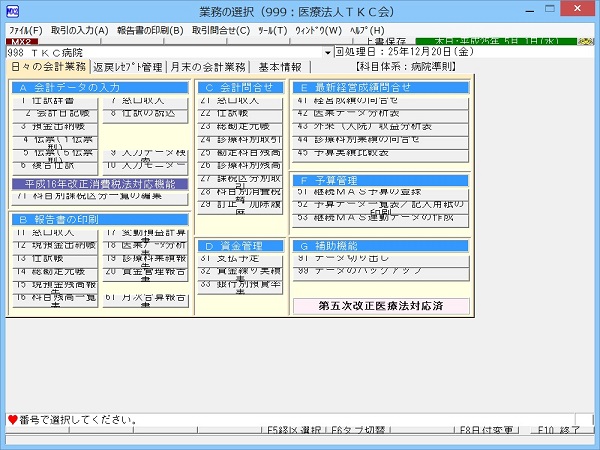Click button 24 診療科別取引
The height and width of the screenshot is (450, 600).
[240, 142]
